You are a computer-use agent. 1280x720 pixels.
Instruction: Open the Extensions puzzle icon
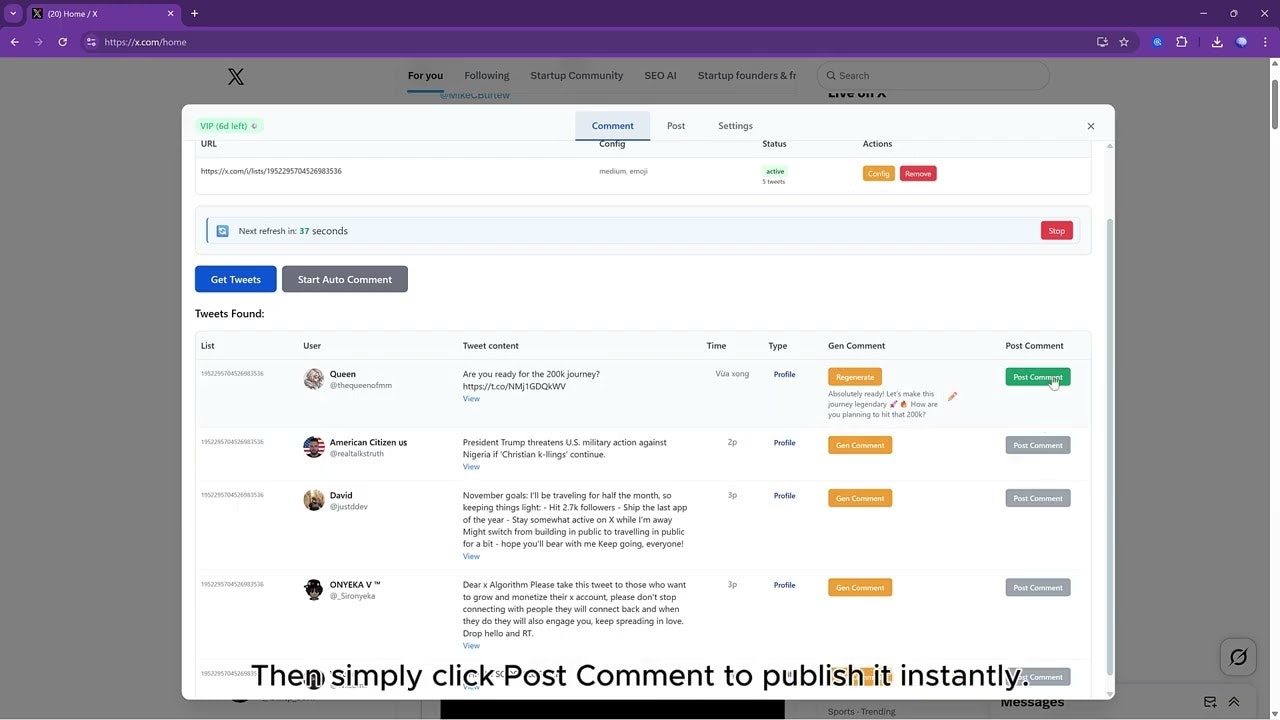click(x=1182, y=42)
